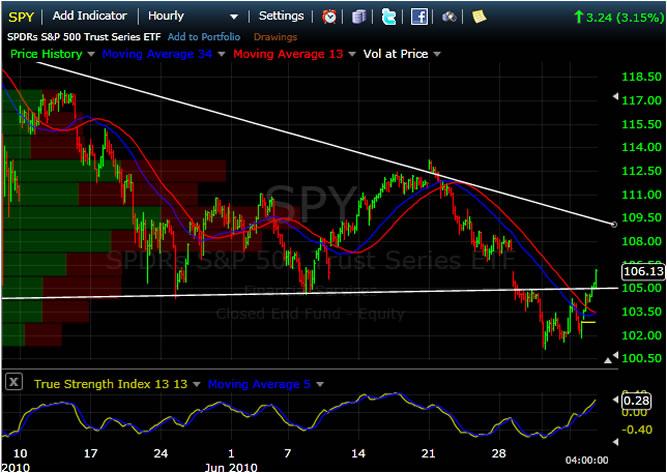
Task: Click the 109.50 price axis label
Action: (641, 218)
